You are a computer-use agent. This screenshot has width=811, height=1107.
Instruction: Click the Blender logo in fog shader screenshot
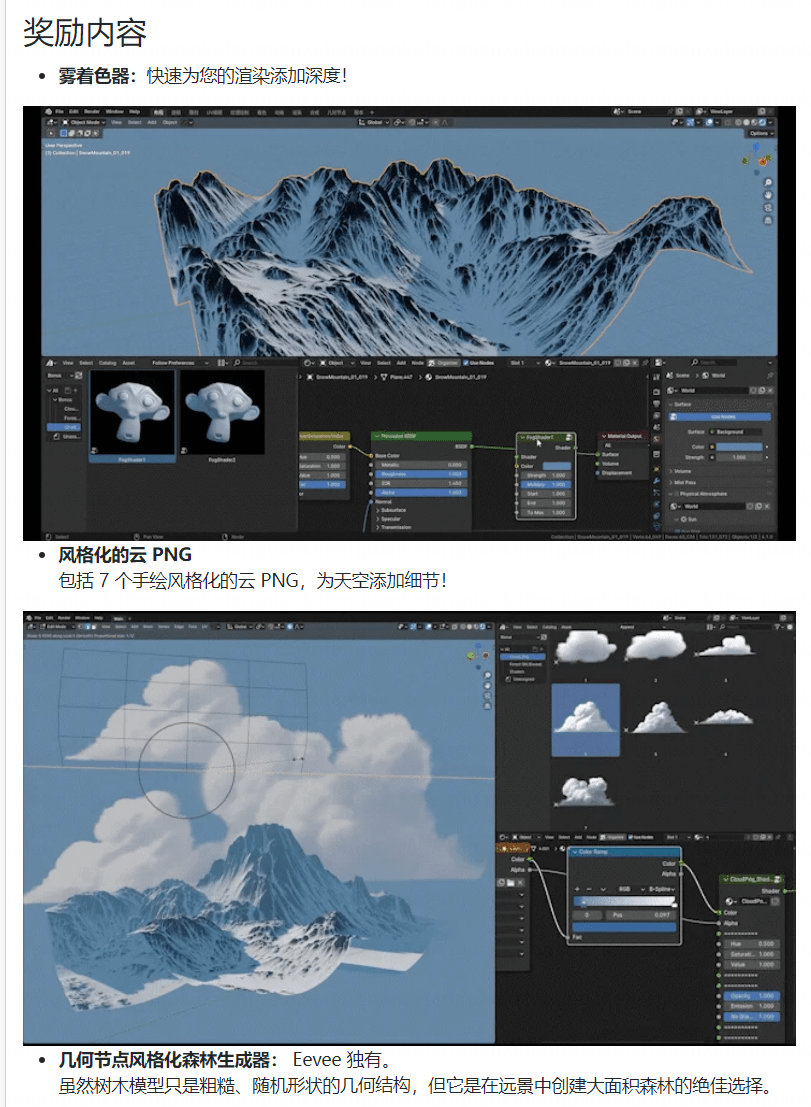(49, 112)
